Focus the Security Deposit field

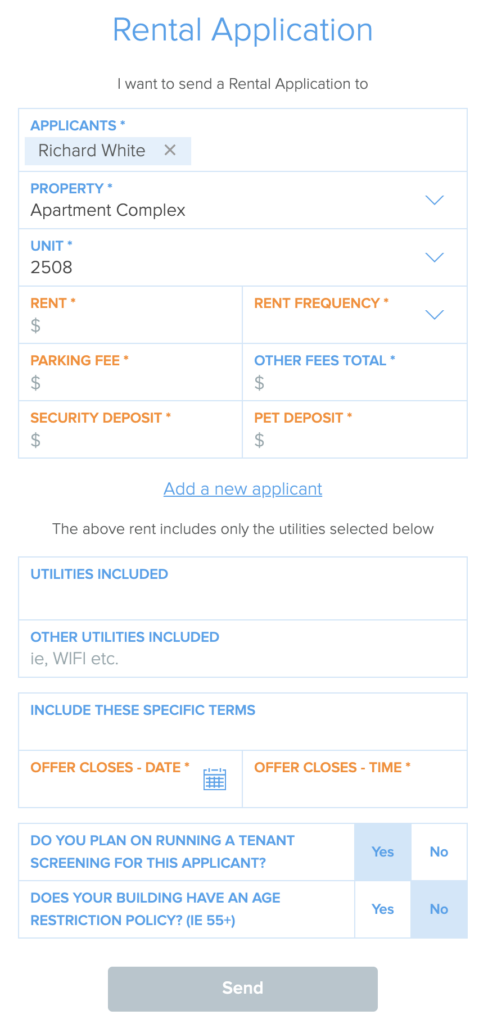(x=131, y=429)
